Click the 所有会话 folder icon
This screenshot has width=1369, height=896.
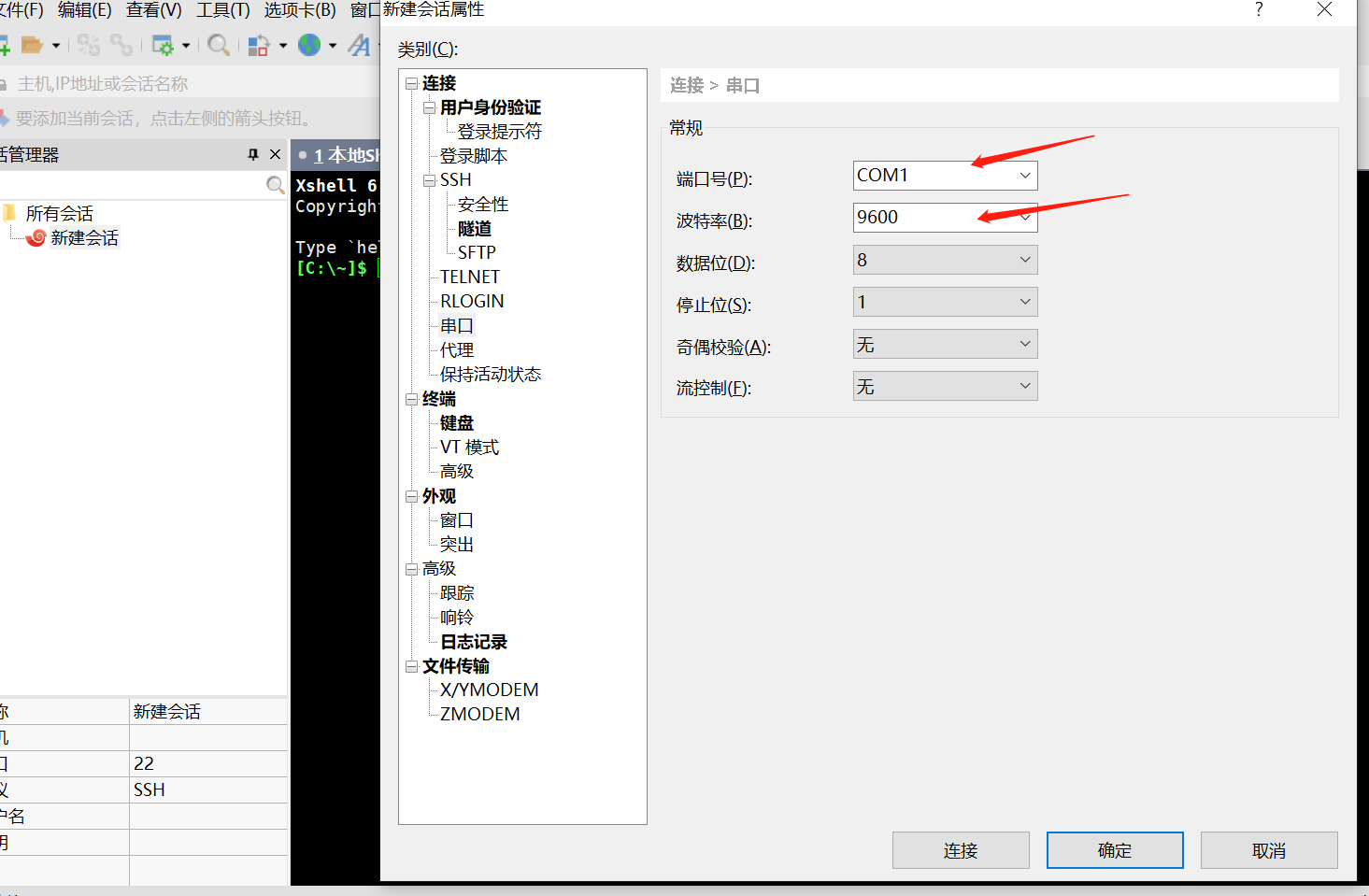(x=13, y=212)
